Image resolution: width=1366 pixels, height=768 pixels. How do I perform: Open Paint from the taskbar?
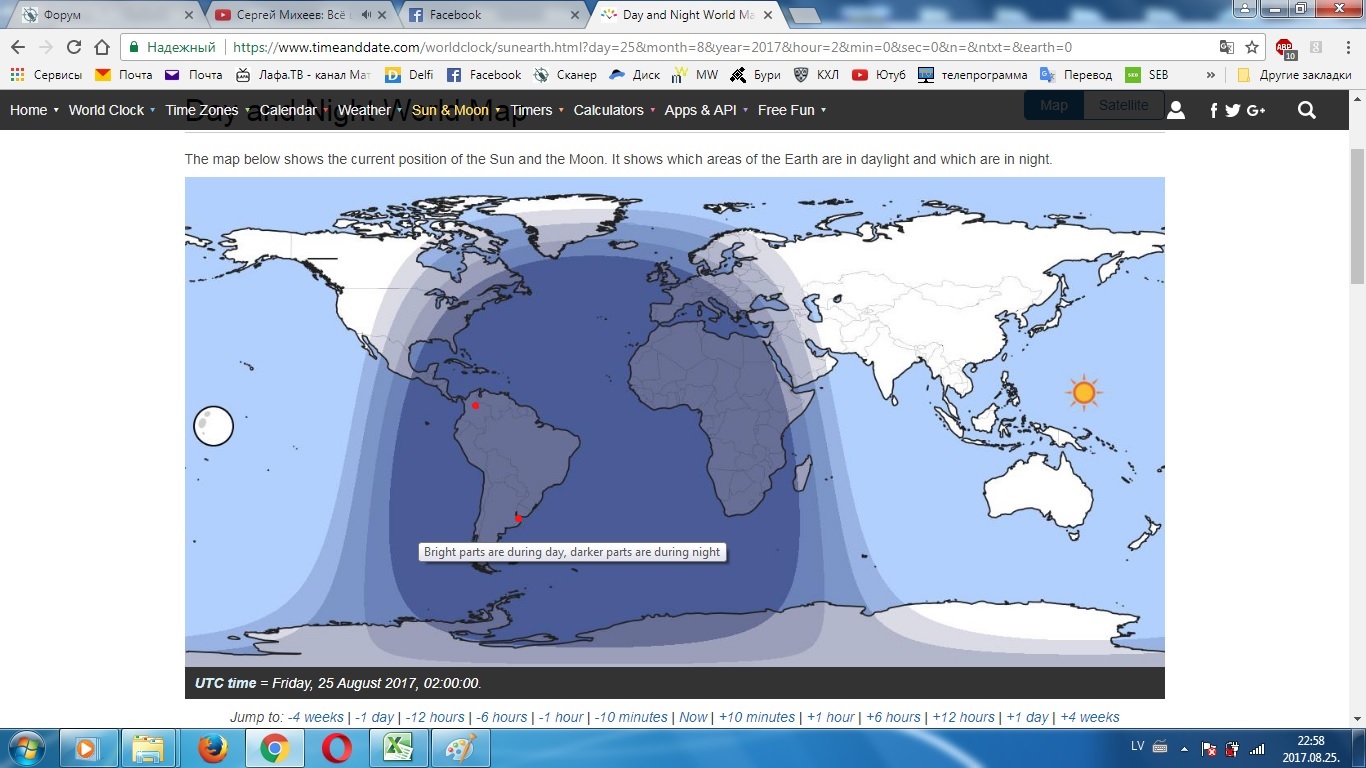click(461, 748)
